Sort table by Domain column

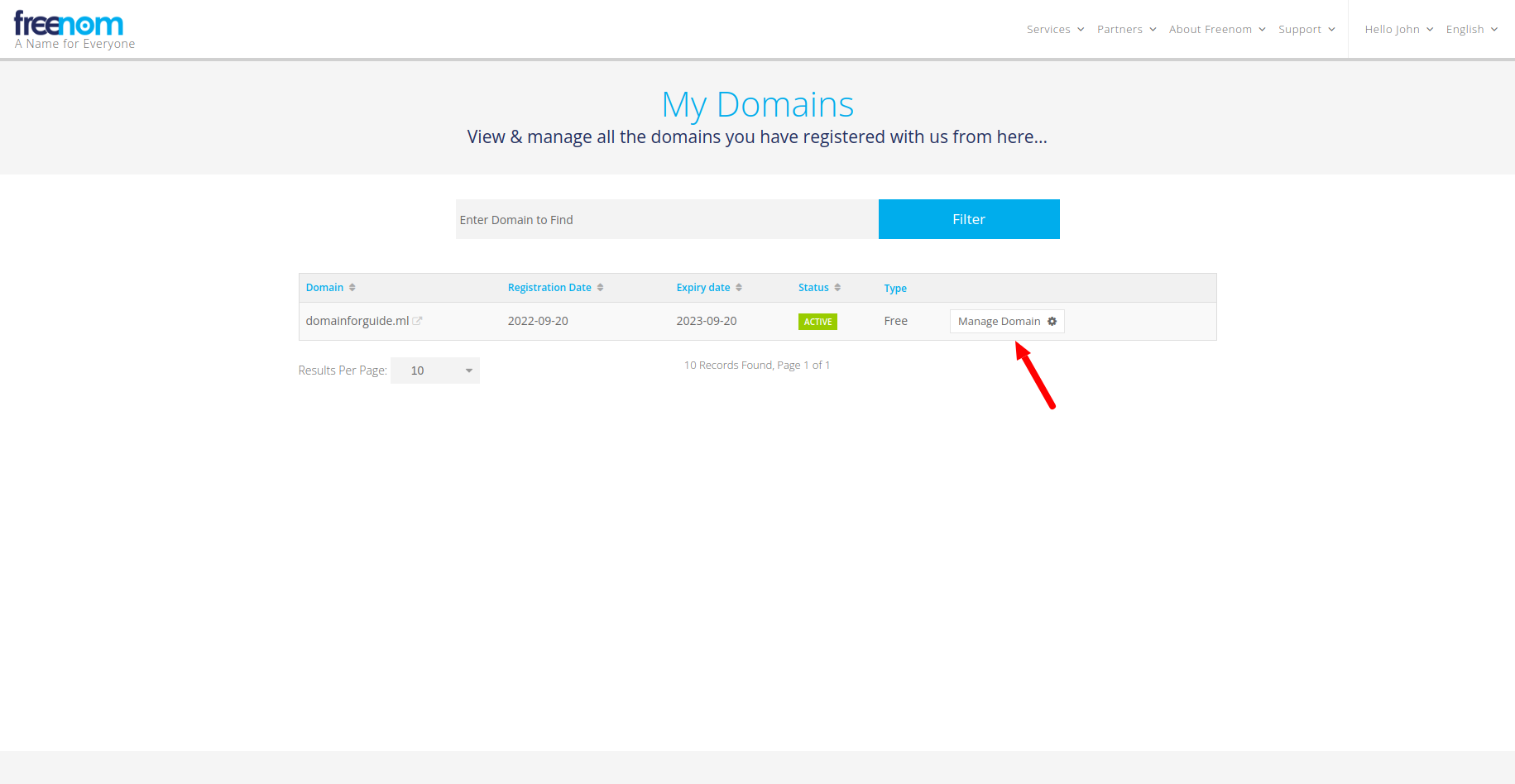[330, 288]
